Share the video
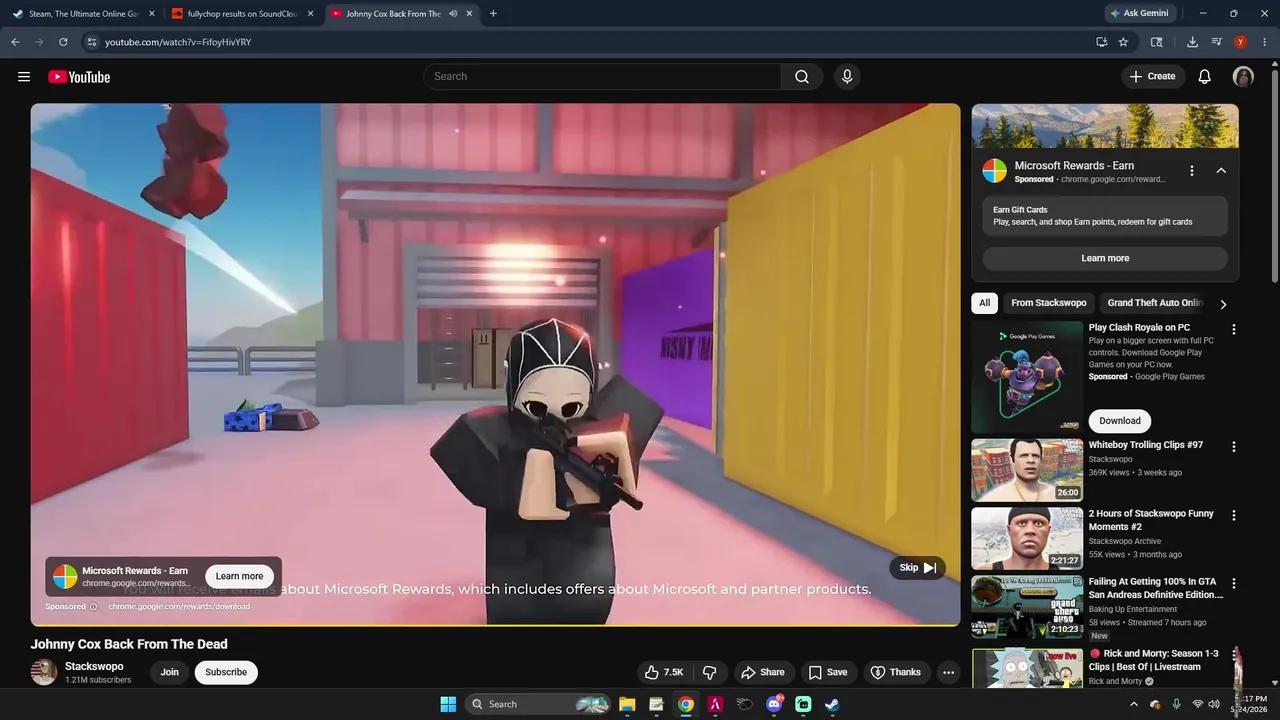The width and height of the screenshot is (1280, 720). pyautogui.click(x=763, y=672)
